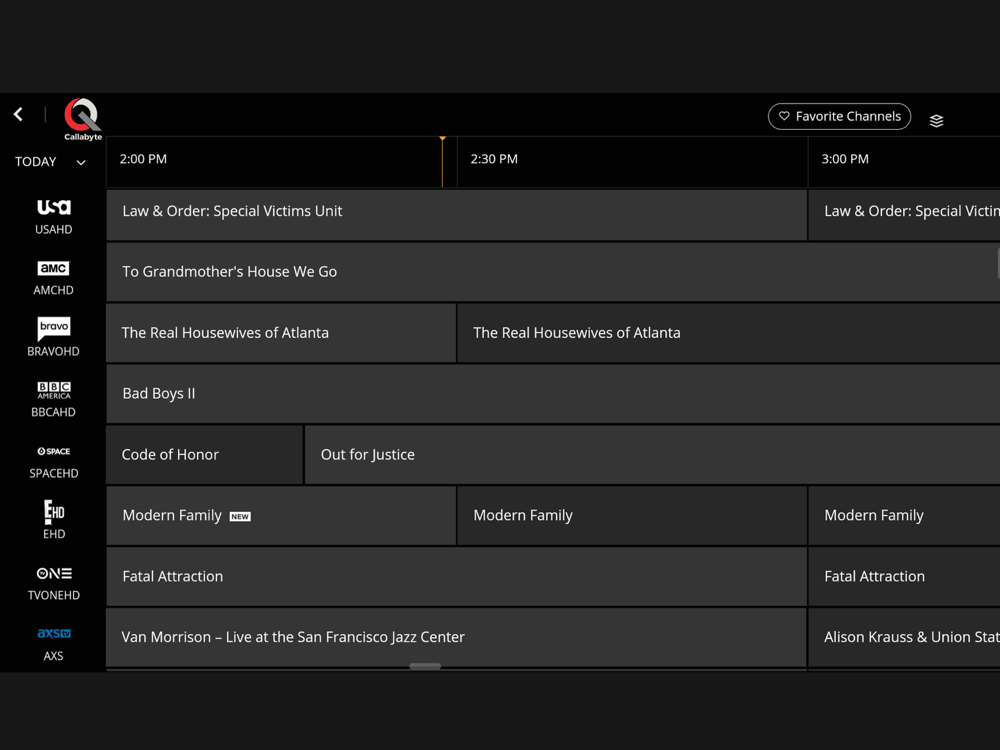Open the Out for Justice listing
This screenshot has width=1000, height=750.
coord(652,455)
